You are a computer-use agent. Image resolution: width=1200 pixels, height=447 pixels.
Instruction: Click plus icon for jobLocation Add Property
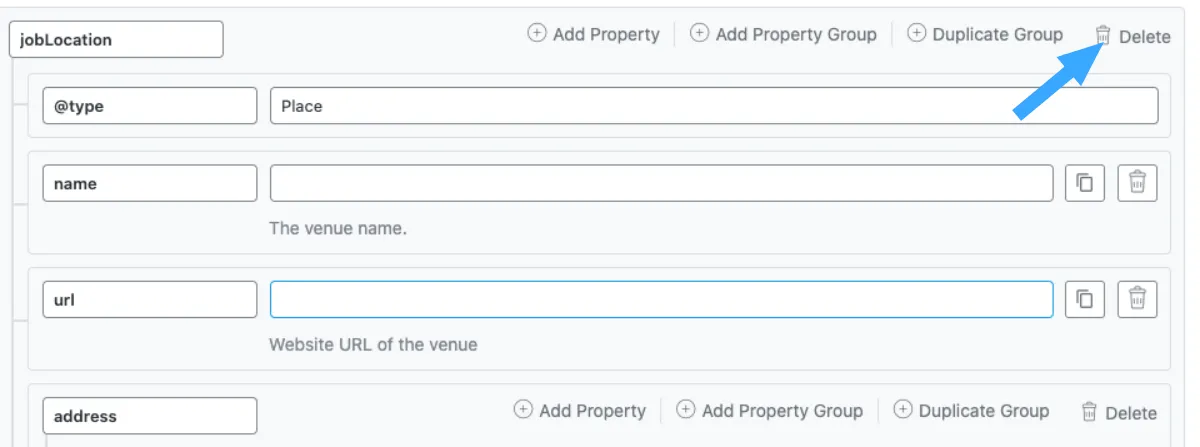[x=537, y=33]
